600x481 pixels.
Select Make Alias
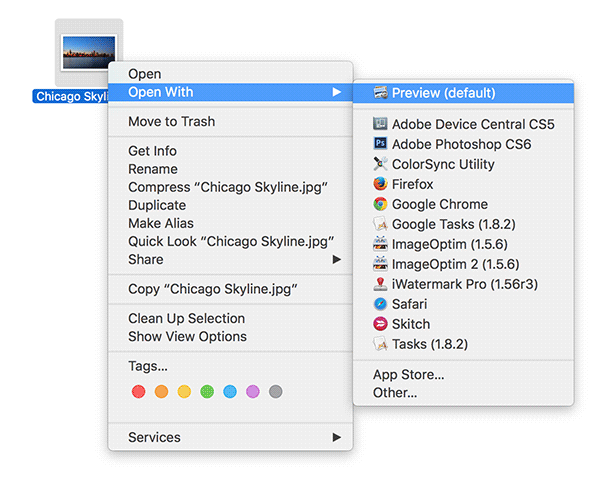coord(230,223)
